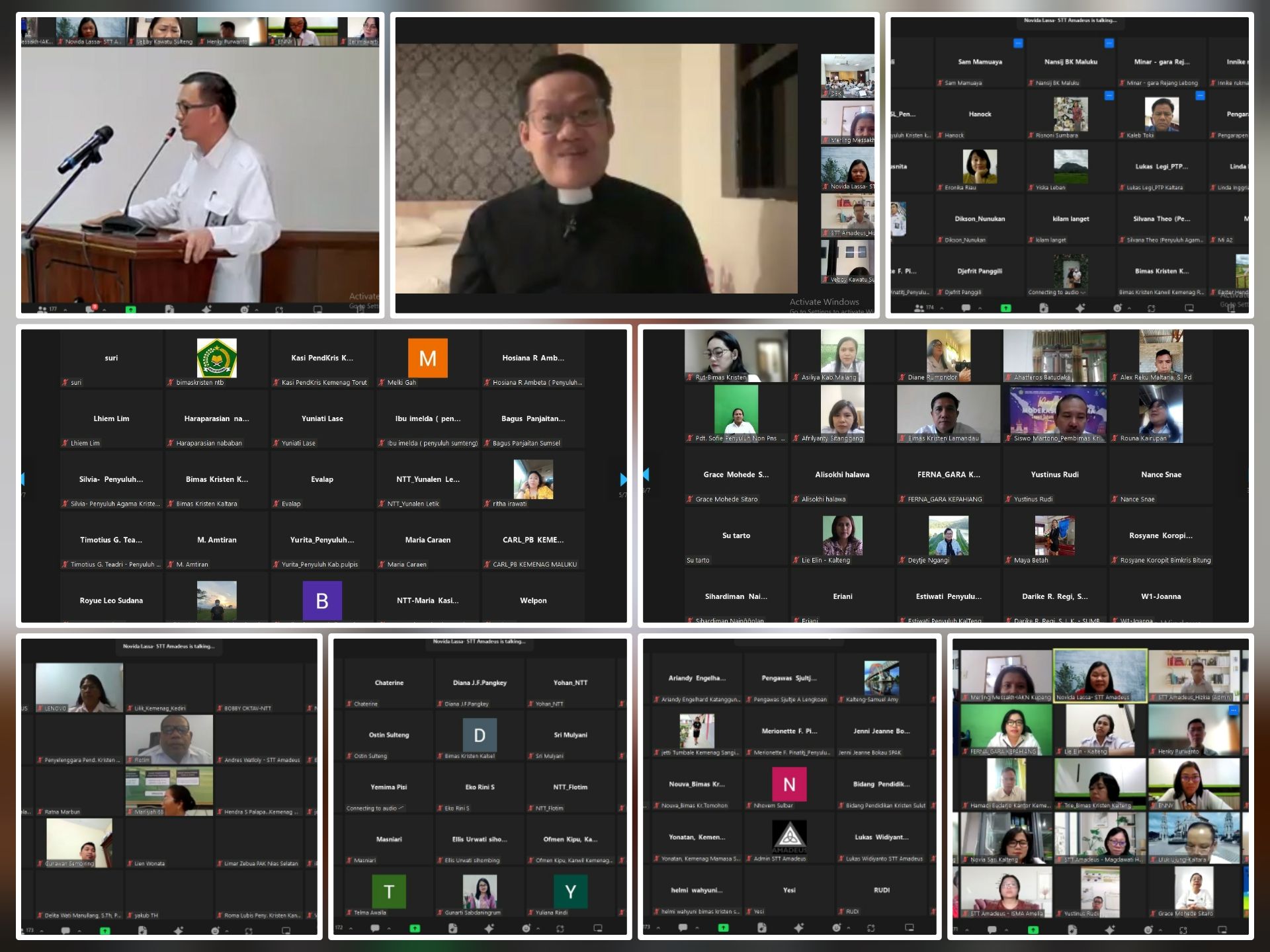This screenshot has width=1270, height=952.
Task: Open Reactions smiley in 172-participant window
Action: [527, 928]
